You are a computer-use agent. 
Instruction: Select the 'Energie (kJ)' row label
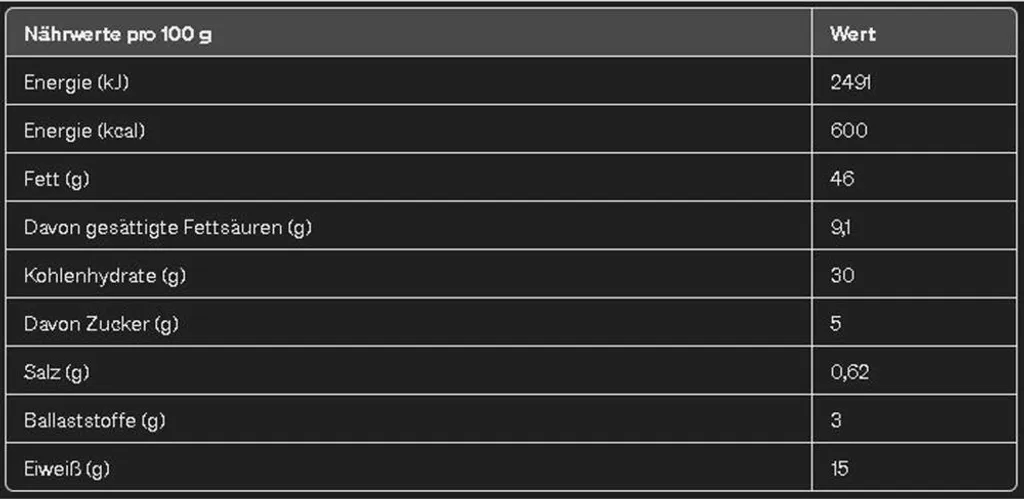76,82
